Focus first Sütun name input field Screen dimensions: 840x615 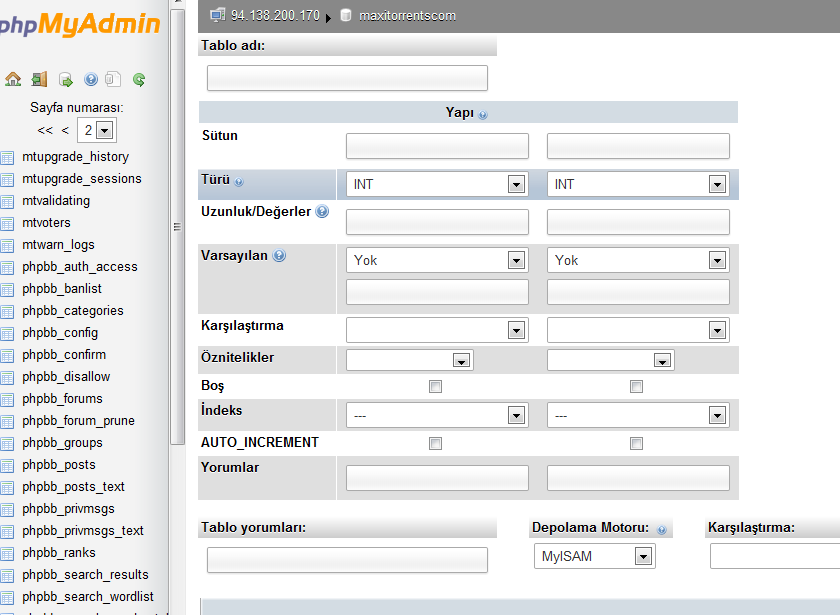tap(437, 146)
